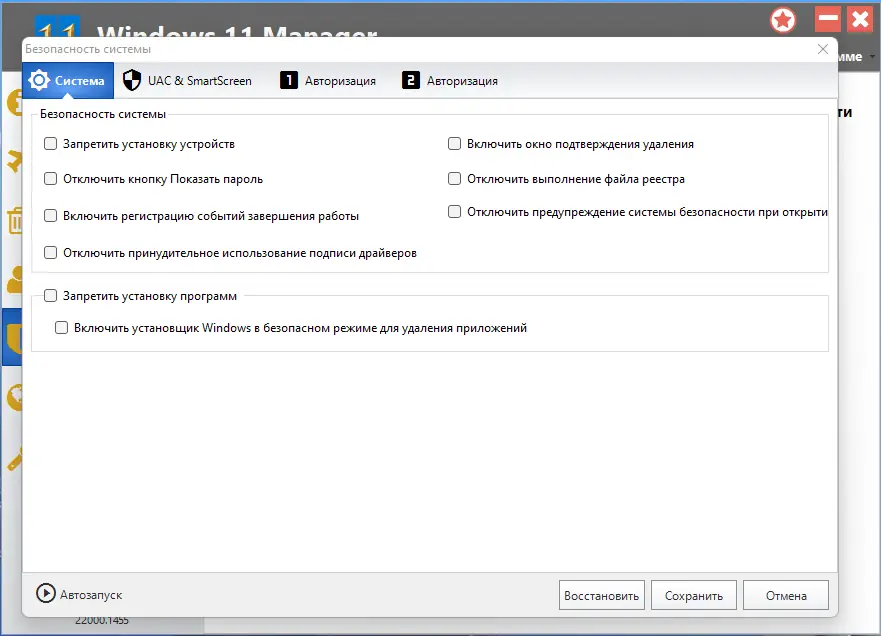Toggle Отключить принудительное использование подписи драйверов
The width and height of the screenshot is (881, 636).
51,253
